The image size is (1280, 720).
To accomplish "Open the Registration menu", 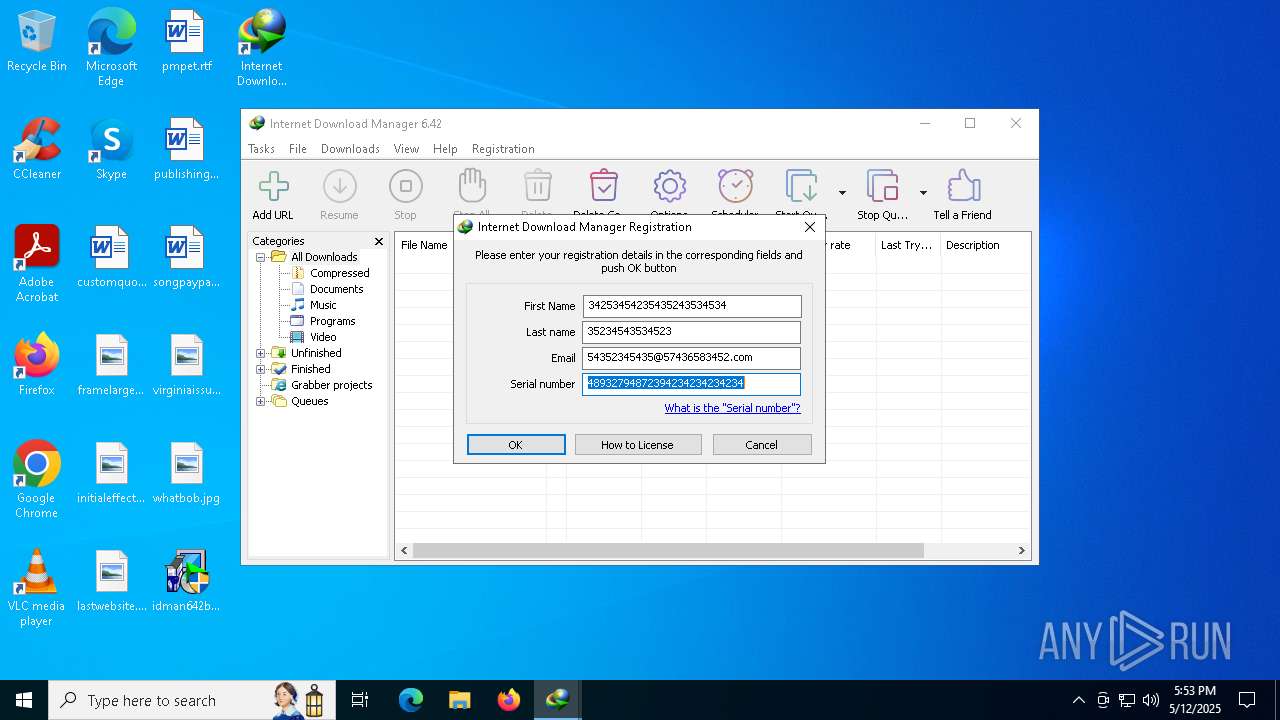I will pos(503,149).
